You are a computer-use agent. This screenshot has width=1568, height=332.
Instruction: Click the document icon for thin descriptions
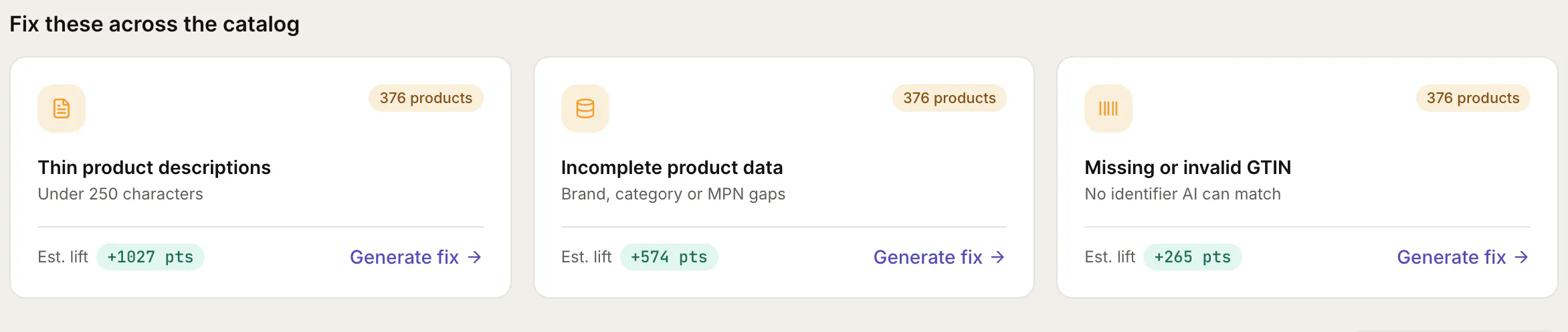(x=62, y=108)
